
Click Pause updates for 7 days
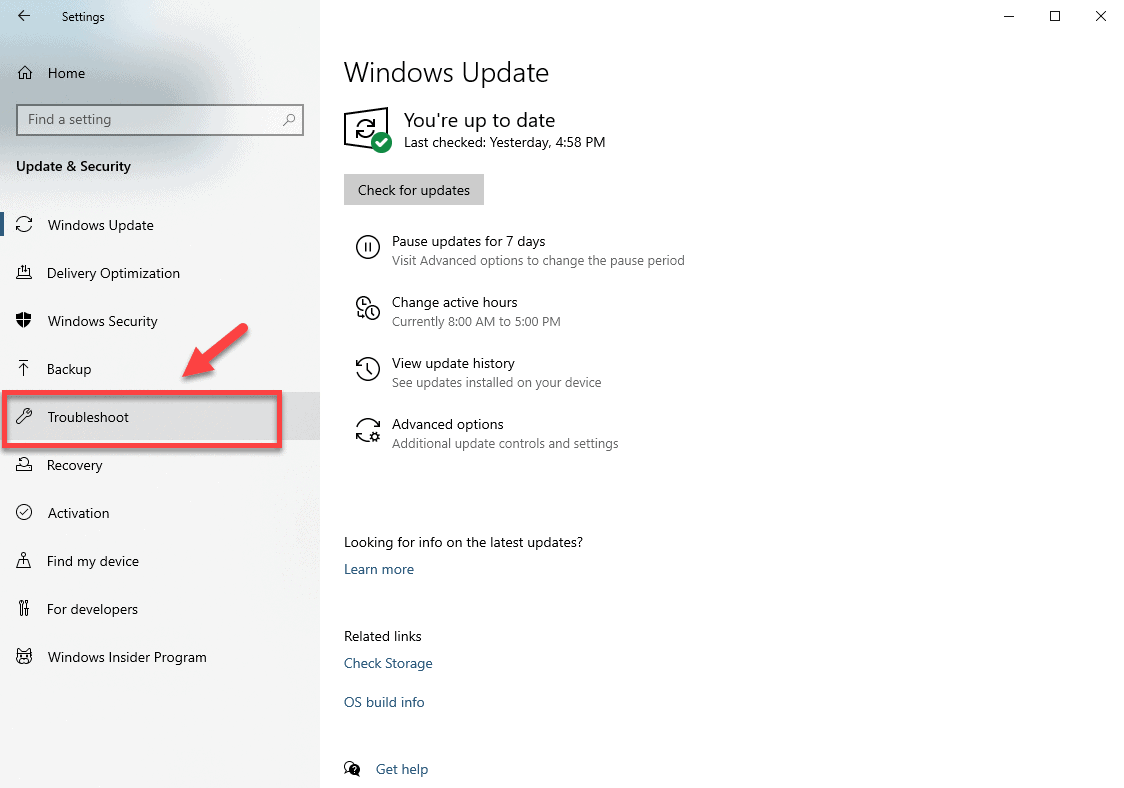468,242
